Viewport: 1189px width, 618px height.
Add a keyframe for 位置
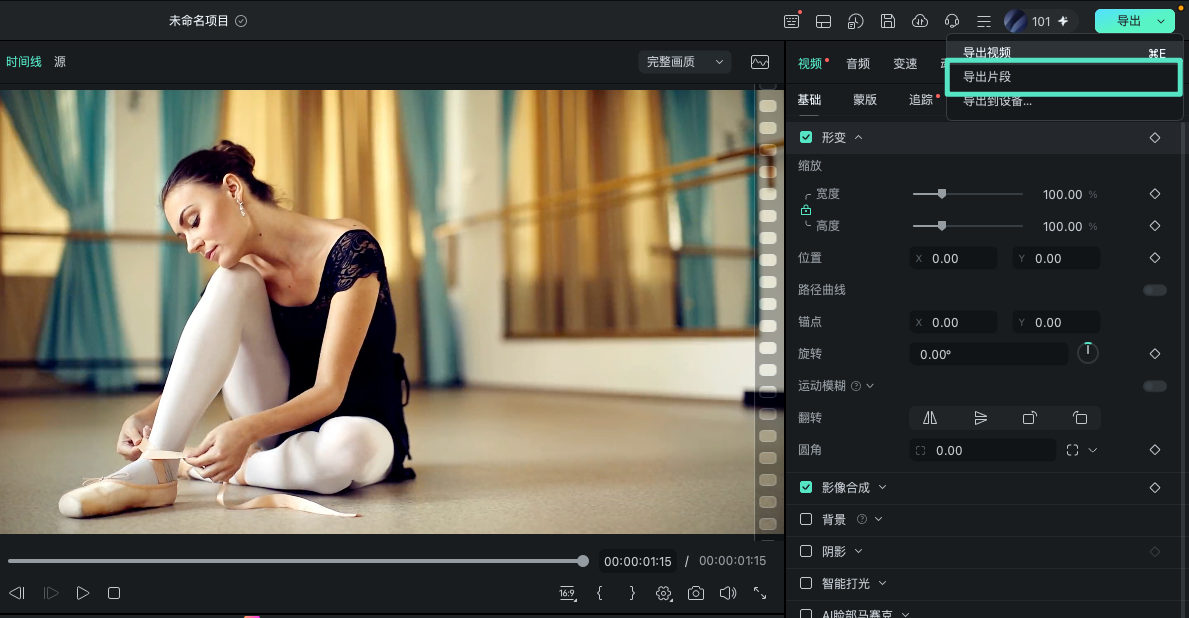pyautogui.click(x=1155, y=258)
